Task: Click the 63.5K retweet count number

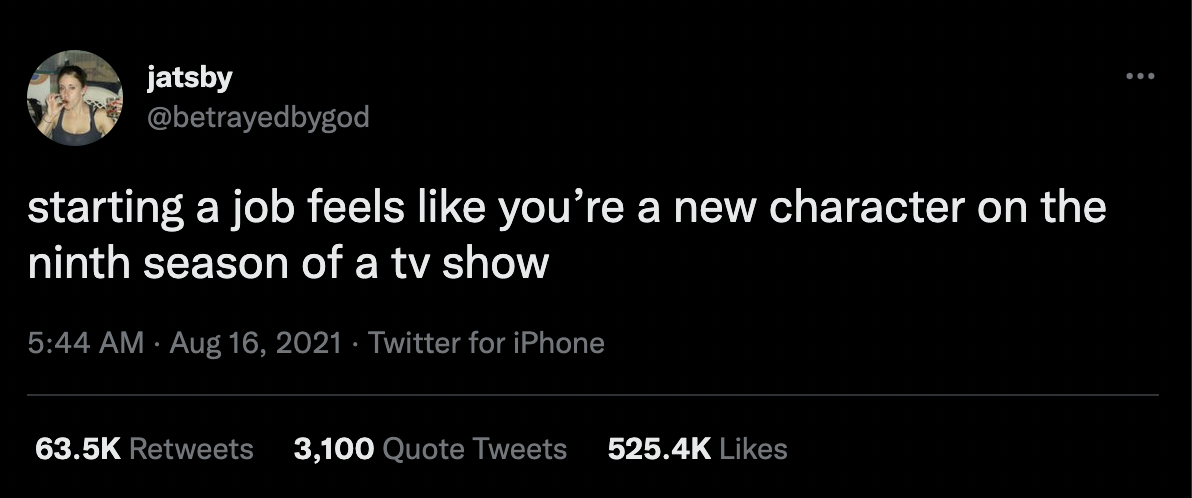Action: (x=78, y=449)
